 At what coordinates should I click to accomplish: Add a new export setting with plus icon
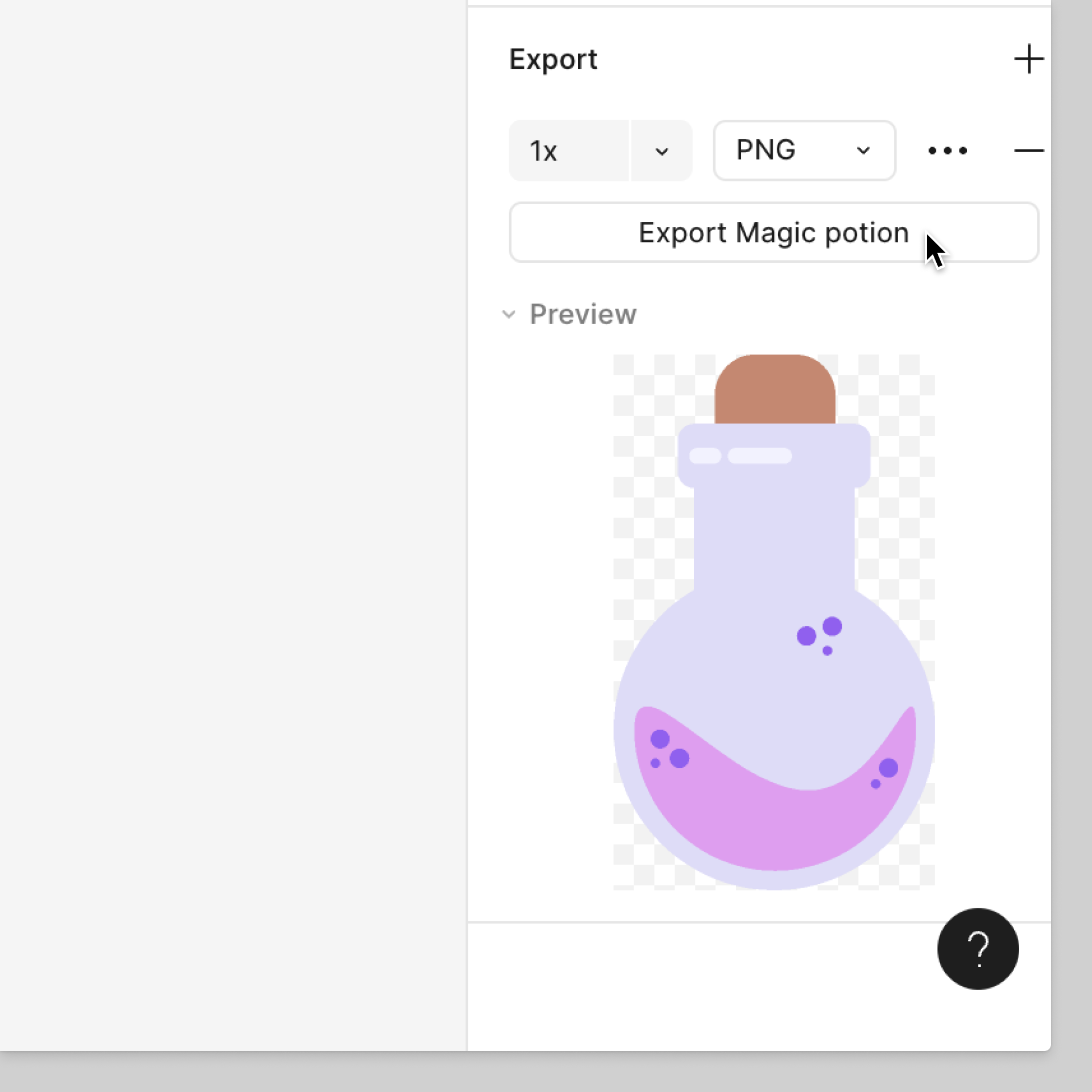[x=1028, y=59]
